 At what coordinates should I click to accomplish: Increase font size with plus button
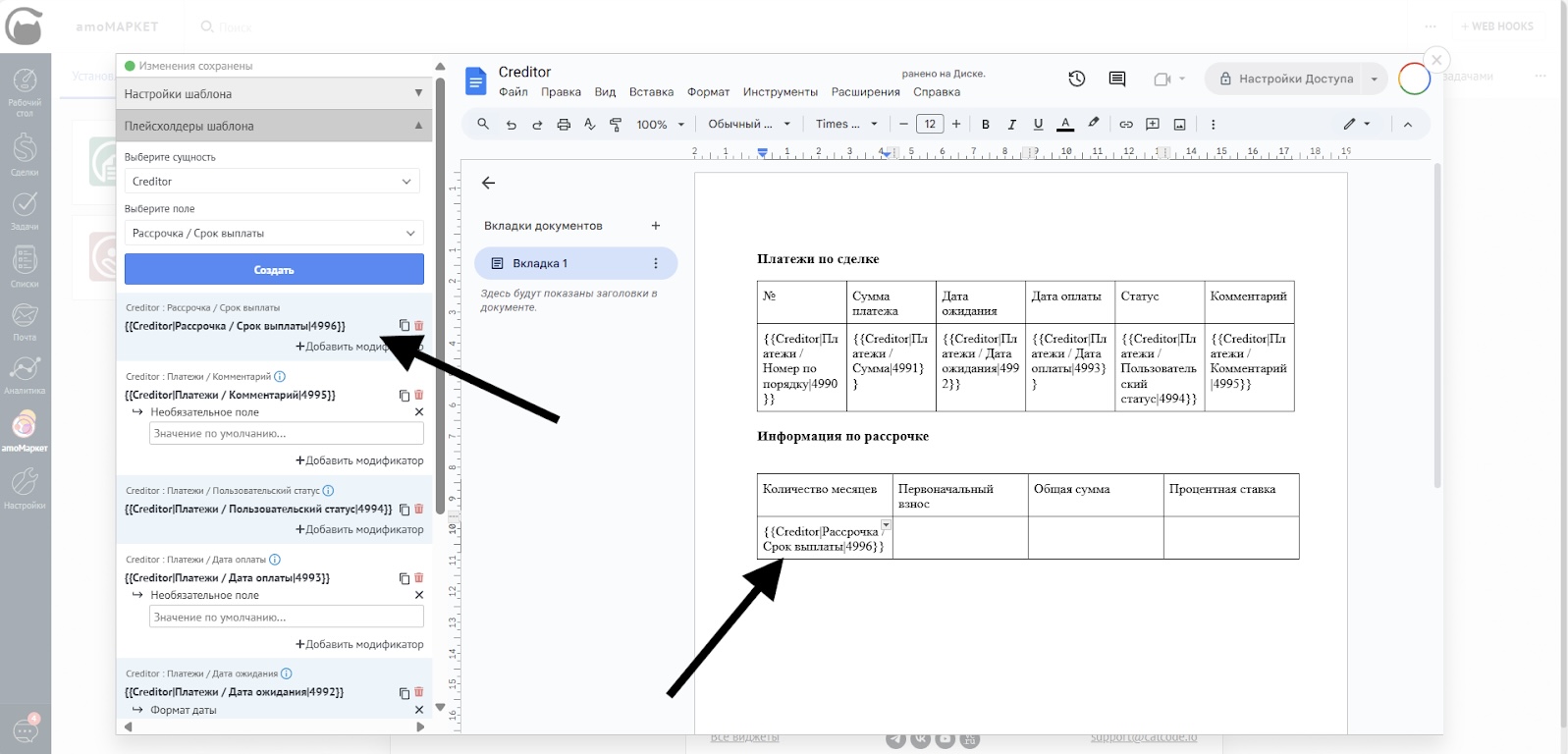[956, 124]
